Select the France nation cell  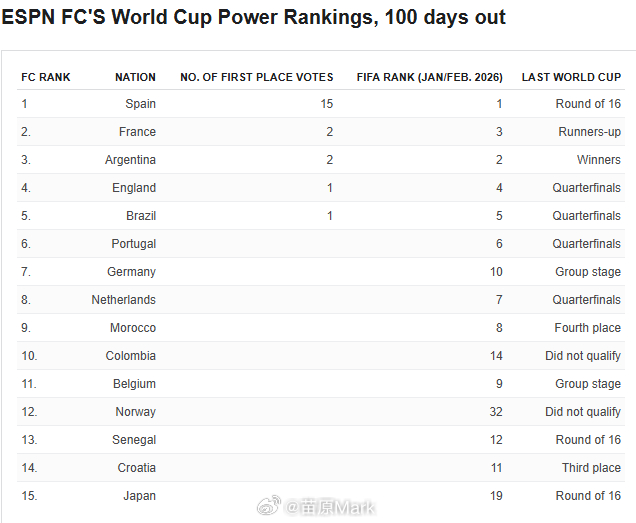tap(137, 132)
